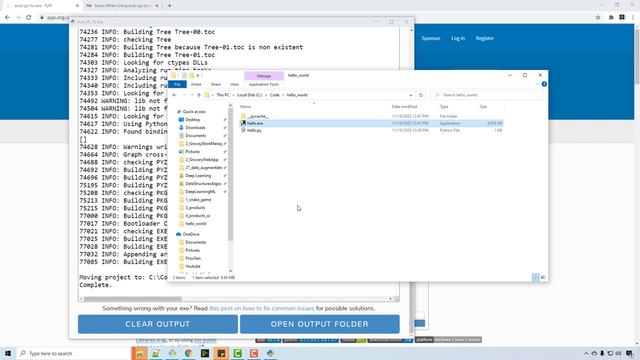Reload the page in Chrome
Image resolution: width=640 pixels, height=360 pixels.
29,18
